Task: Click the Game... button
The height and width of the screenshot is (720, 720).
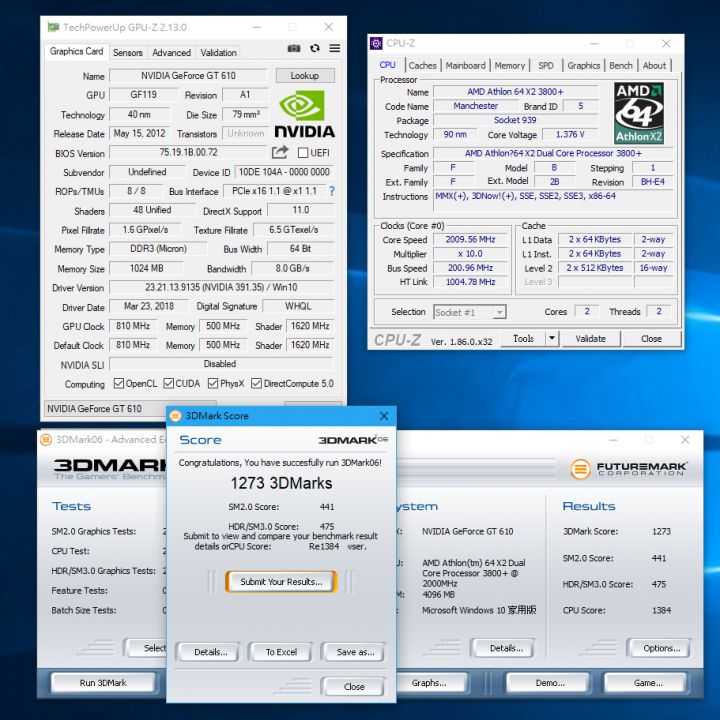Action: pos(648,683)
